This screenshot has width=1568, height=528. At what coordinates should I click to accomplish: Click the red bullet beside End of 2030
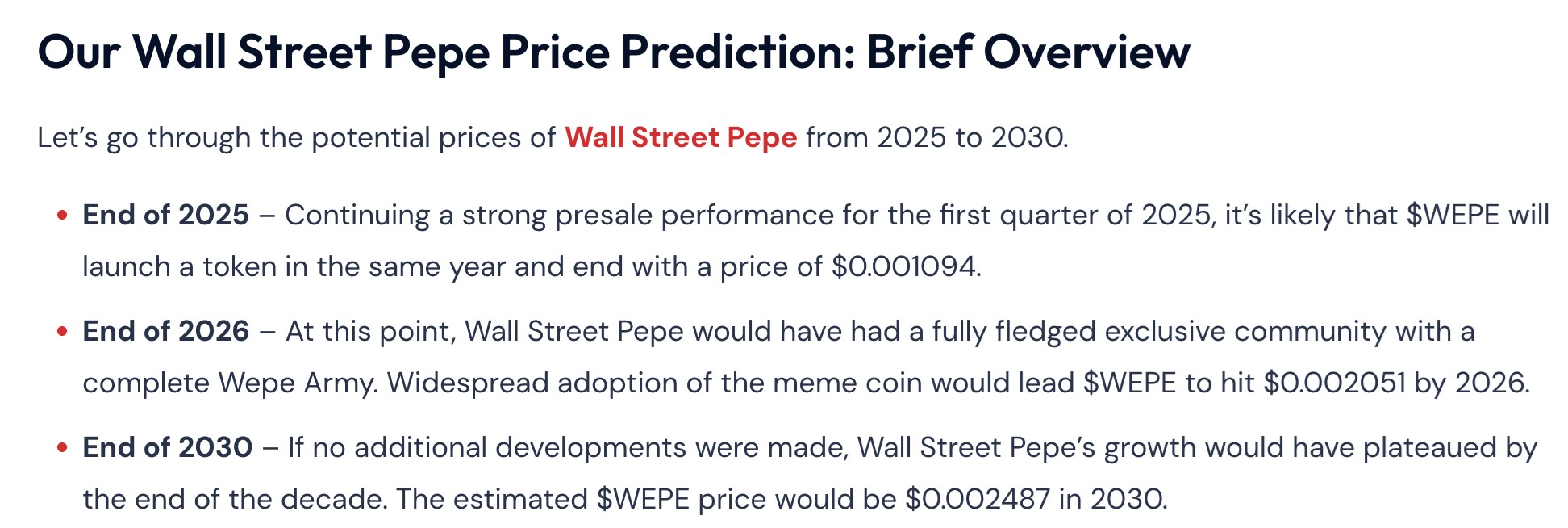point(62,448)
